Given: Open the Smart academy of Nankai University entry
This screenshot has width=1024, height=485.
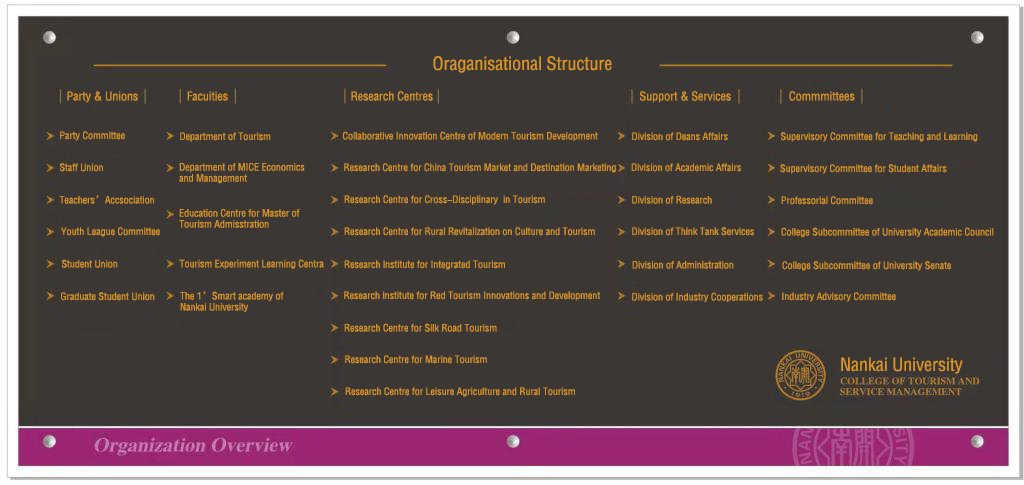Looking at the screenshot, I should coord(231,302).
